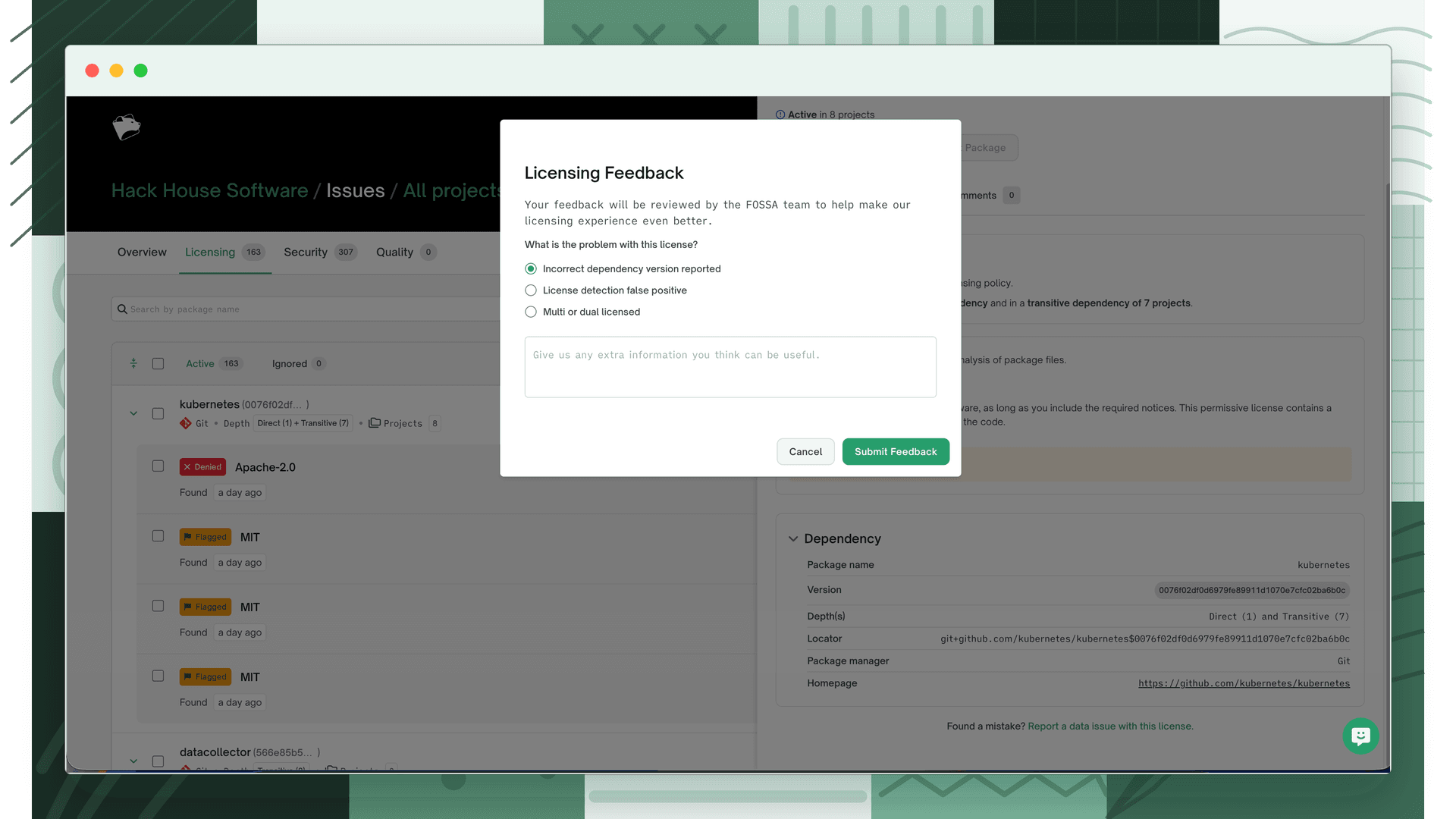Click the Direct (1) + Transitive (7) depth chip
This screenshot has width=1456, height=819.
point(303,423)
